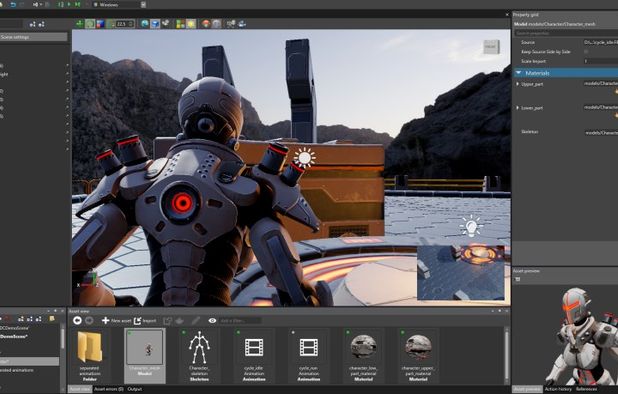Click the property grid search box
The height and width of the screenshot is (394, 618).
point(566,33)
